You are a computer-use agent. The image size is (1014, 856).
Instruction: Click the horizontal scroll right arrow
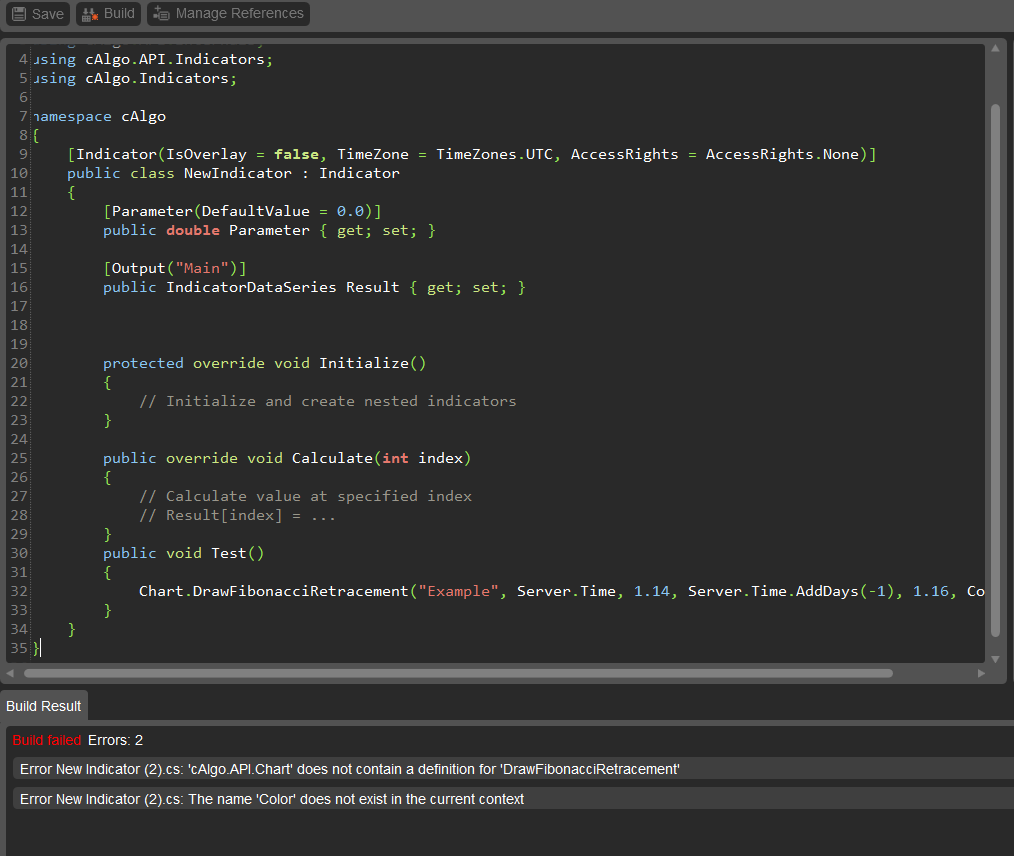pyautogui.click(x=981, y=673)
